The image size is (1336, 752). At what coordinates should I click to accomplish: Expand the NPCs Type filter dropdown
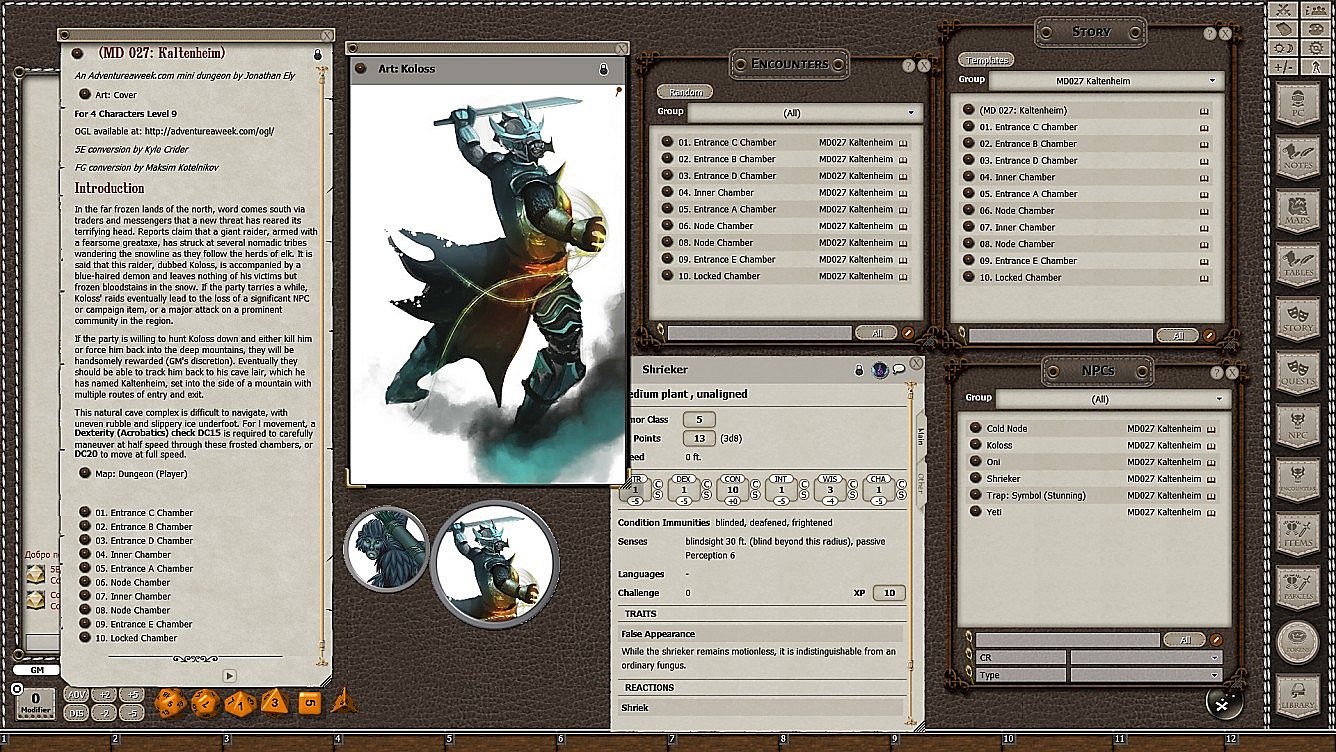pyautogui.click(x=1146, y=675)
